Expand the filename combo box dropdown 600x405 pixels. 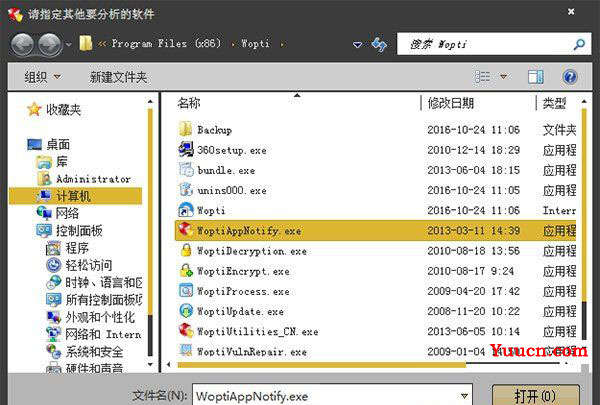[x=464, y=396]
